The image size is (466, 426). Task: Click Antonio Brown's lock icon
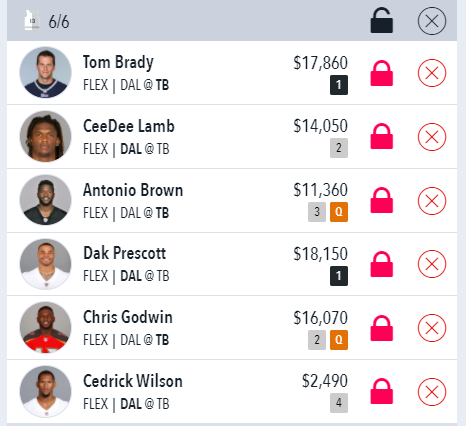(382, 200)
